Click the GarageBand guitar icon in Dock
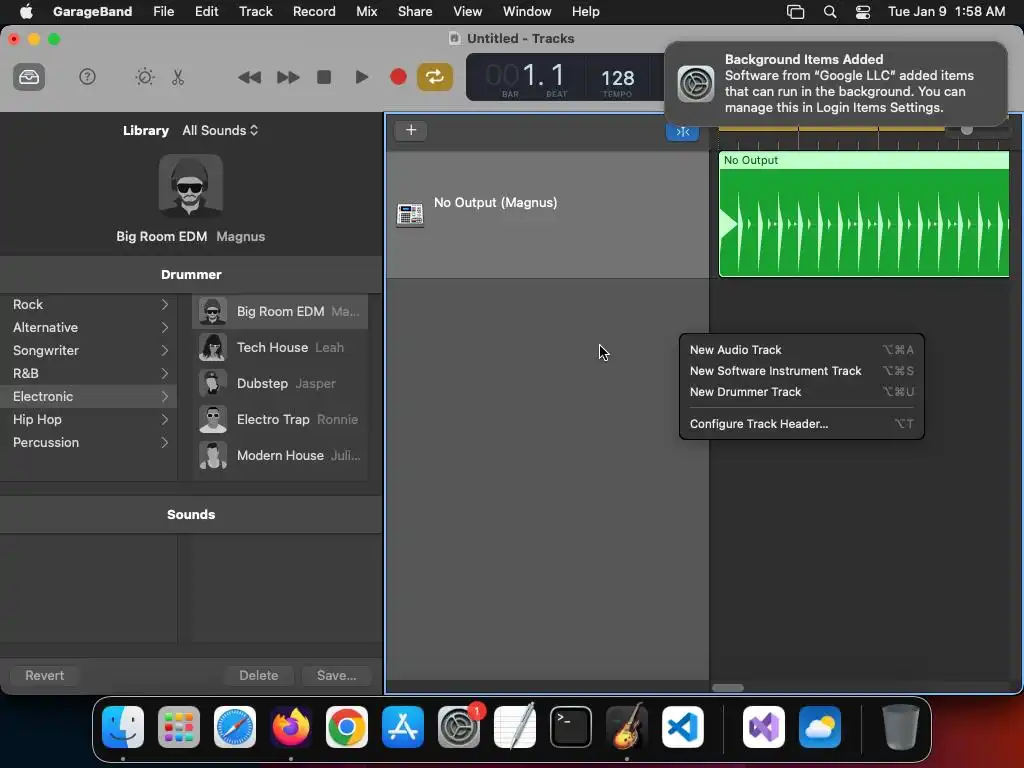 627,727
